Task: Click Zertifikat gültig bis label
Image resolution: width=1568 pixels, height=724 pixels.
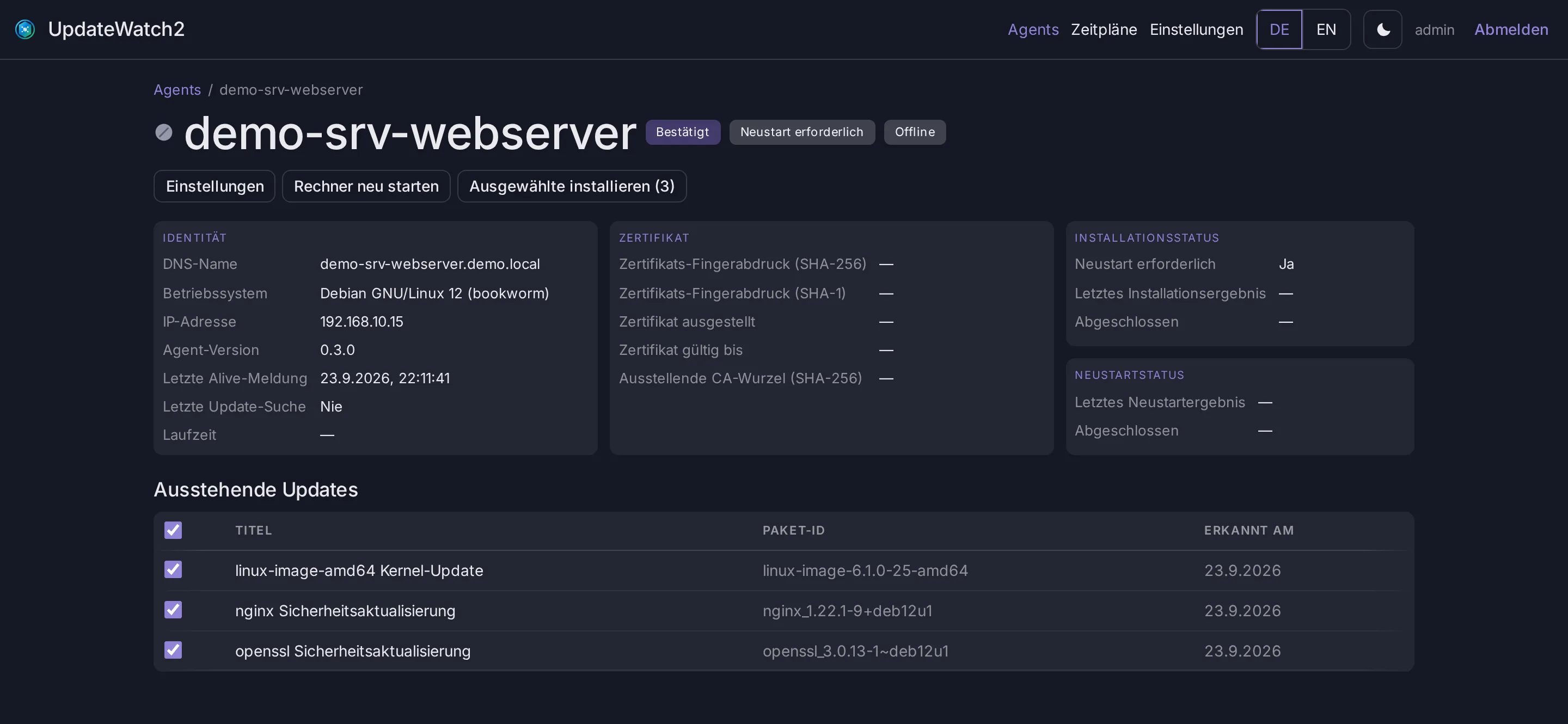Action: coord(681,350)
